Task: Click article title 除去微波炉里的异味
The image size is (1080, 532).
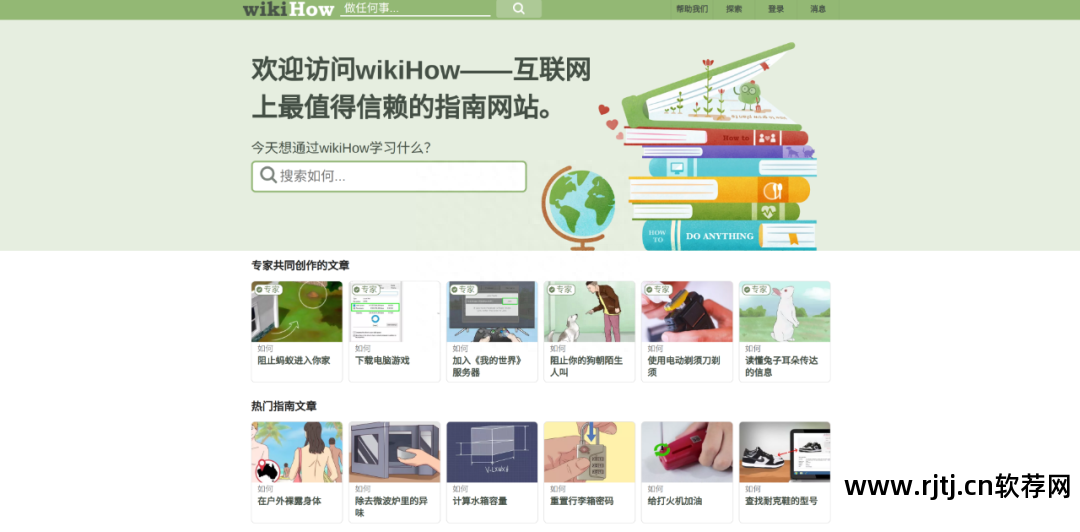Action: coord(391,507)
